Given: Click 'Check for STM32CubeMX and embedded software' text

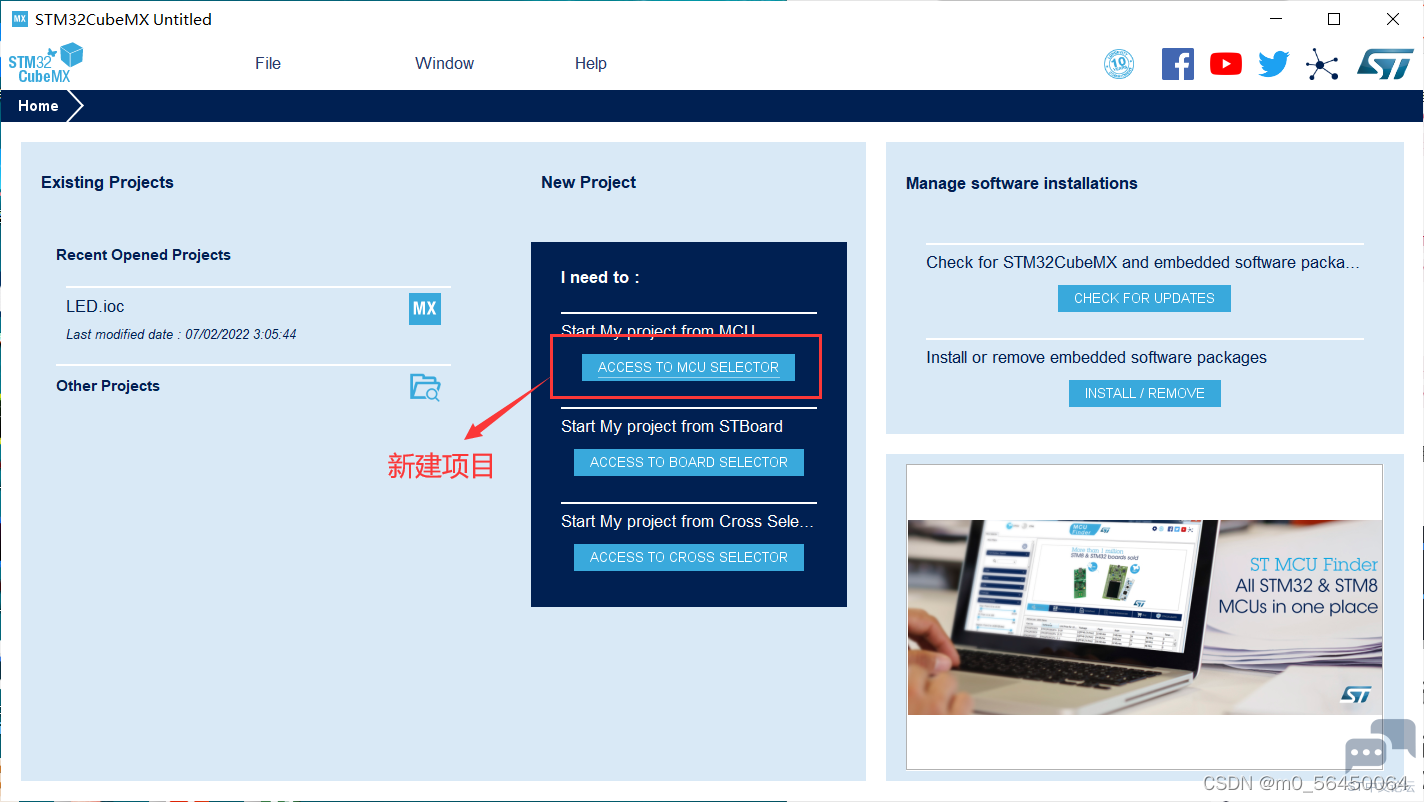Looking at the screenshot, I should tap(1143, 262).
